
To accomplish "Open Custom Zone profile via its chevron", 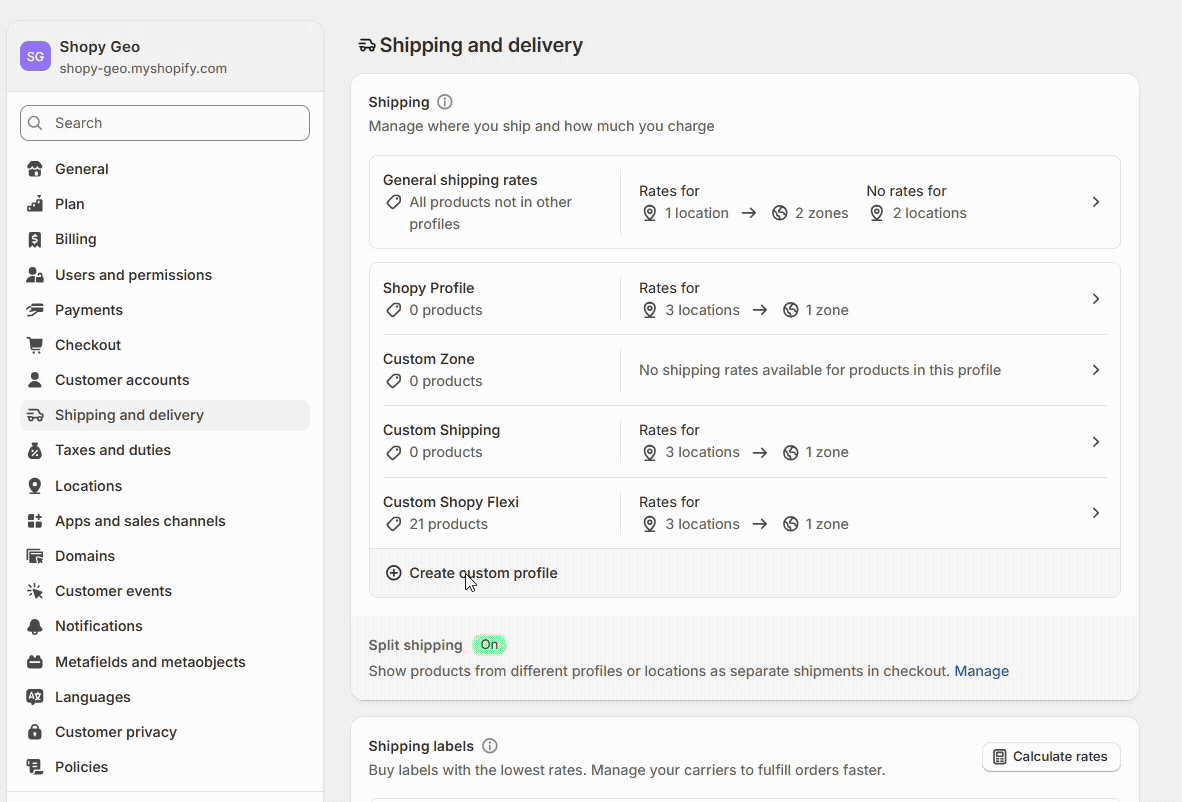I will coord(1096,370).
